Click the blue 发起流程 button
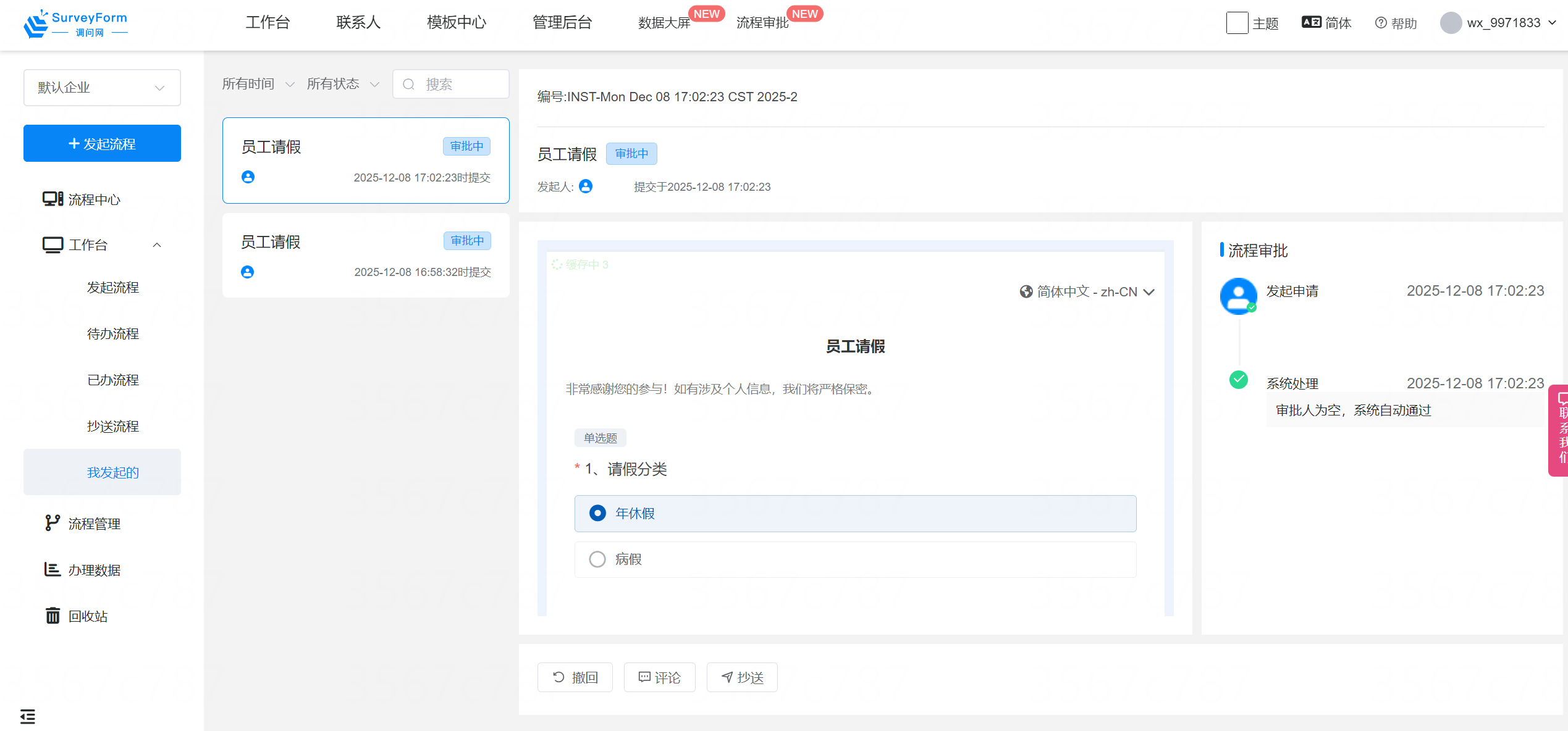 tap(102, 143)
